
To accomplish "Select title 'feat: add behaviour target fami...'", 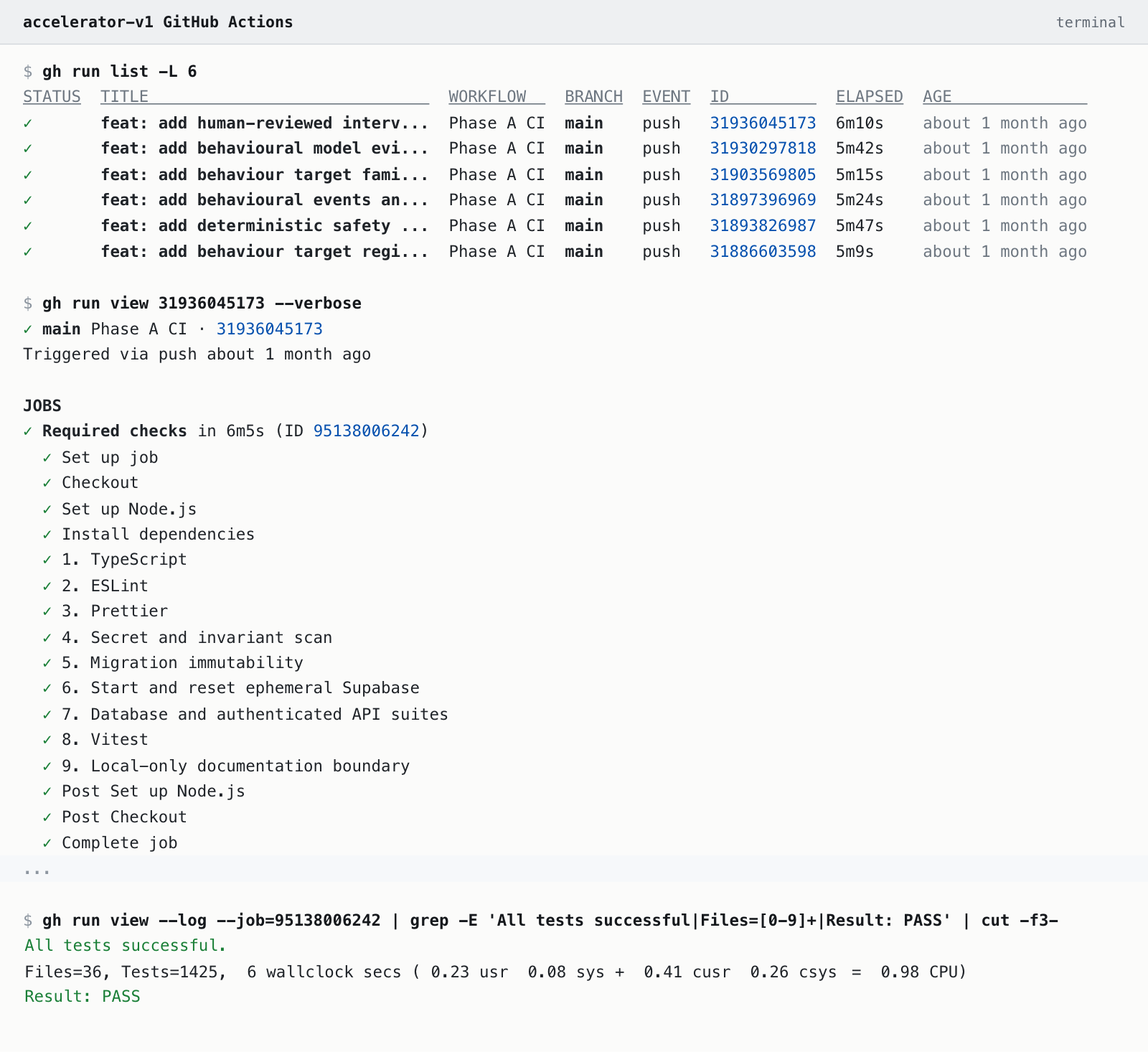I will [265, 174].
